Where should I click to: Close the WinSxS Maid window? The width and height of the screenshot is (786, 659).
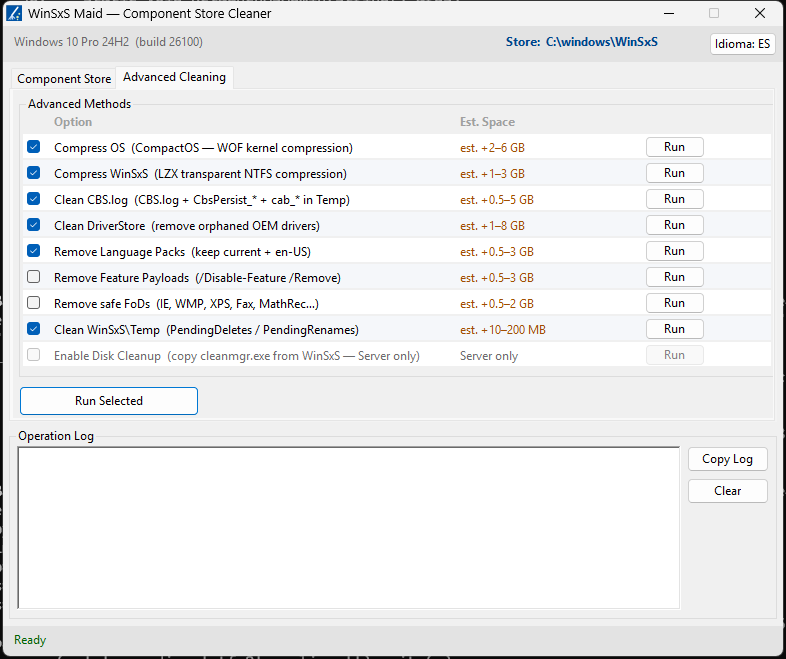click(760, 14)
